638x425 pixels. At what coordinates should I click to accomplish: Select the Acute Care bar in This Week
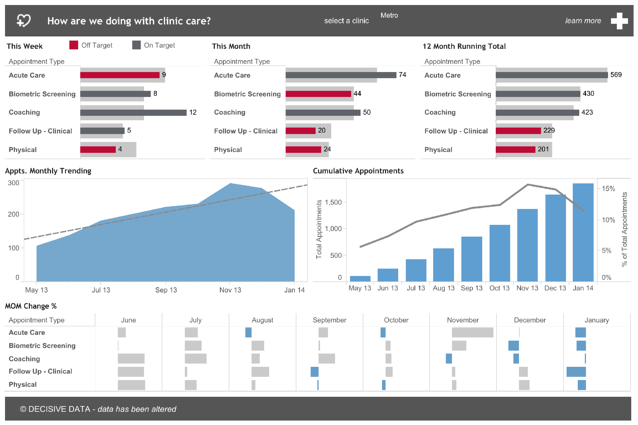tap(120, 75)
